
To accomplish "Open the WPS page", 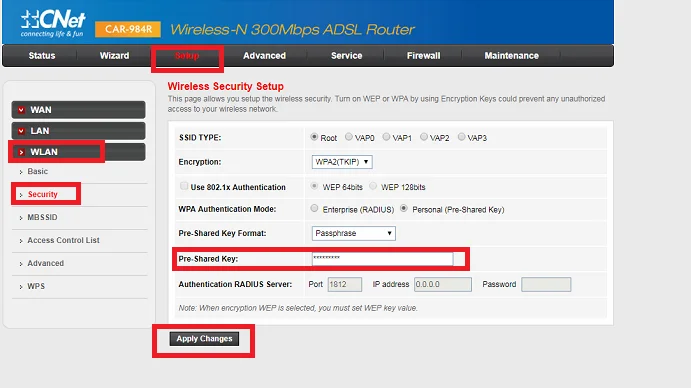I will pyautogui.click(x=36, y=286).
